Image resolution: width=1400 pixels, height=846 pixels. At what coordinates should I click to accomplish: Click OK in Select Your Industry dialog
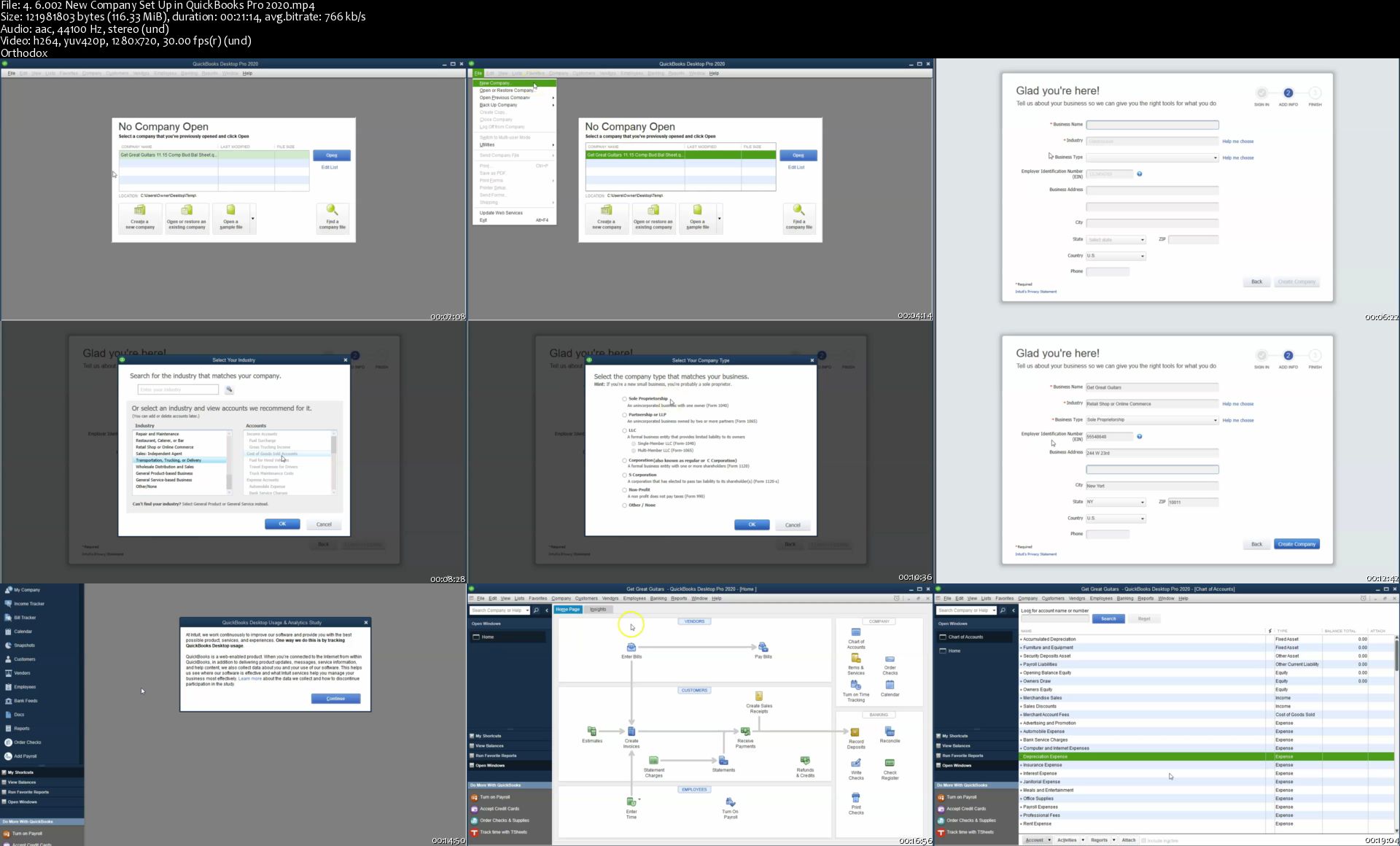pos(282,524)
